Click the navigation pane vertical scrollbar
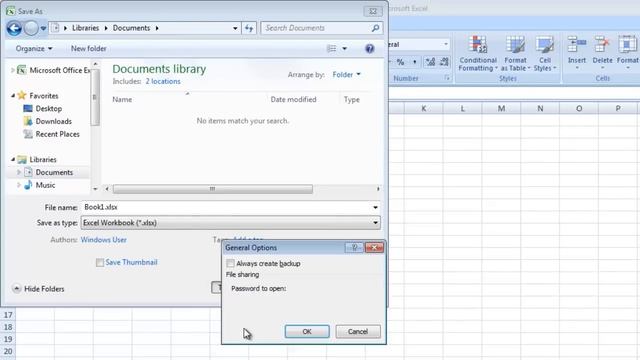 (95, 98)
